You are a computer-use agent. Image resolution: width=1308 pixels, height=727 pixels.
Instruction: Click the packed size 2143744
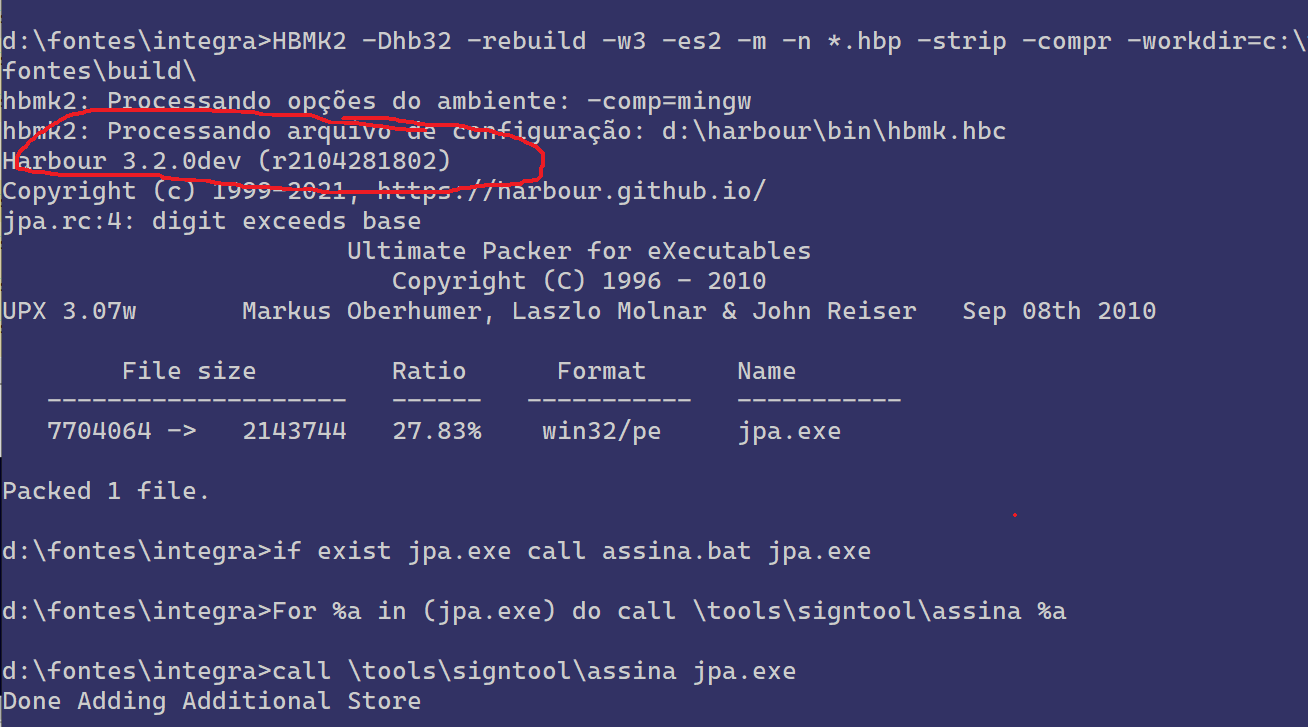(294, 431)
